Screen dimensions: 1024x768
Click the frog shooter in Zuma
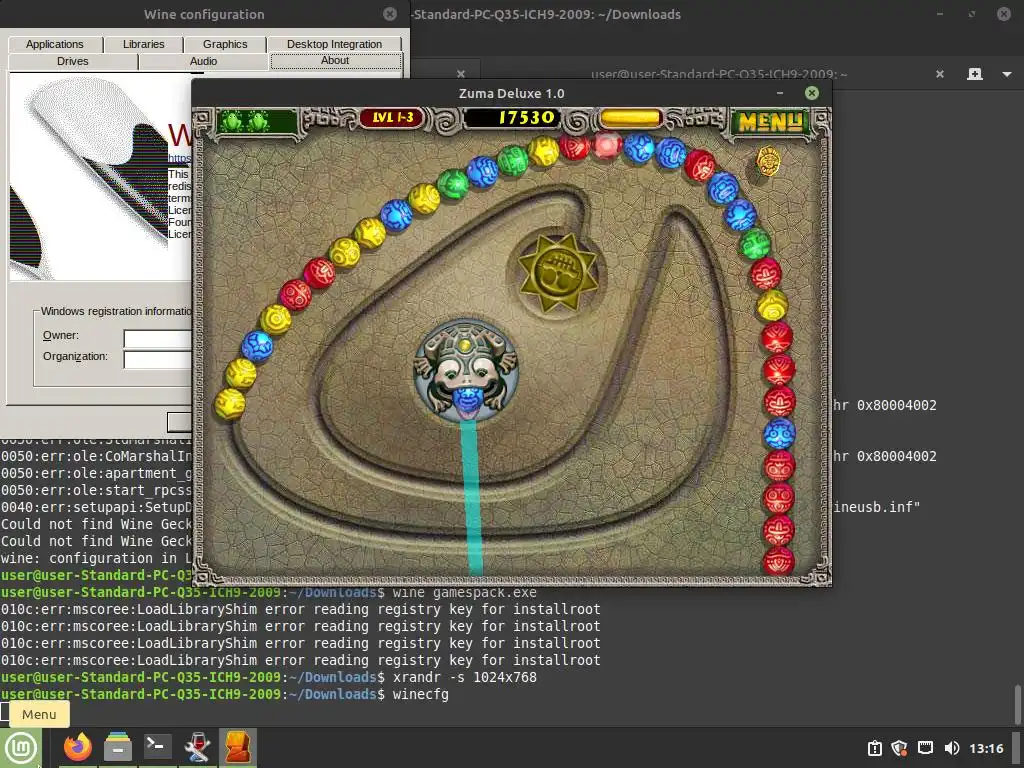point(466,372)
